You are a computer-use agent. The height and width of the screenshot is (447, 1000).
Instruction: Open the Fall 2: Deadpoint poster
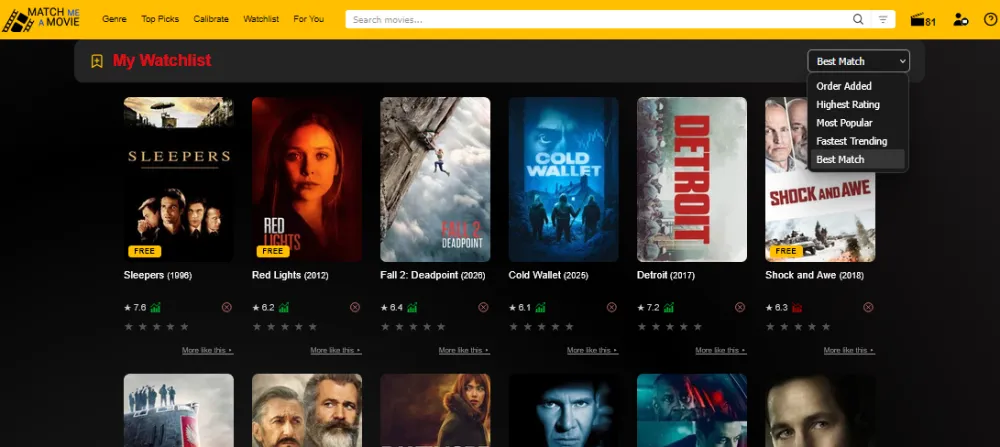pyautogui.click(x=435, y=179)
